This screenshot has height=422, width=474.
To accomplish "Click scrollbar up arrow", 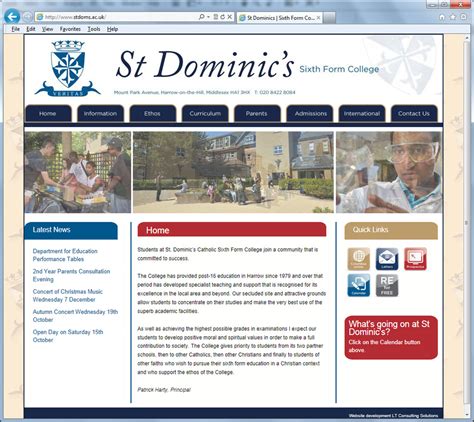I will (x=467, y=38).
